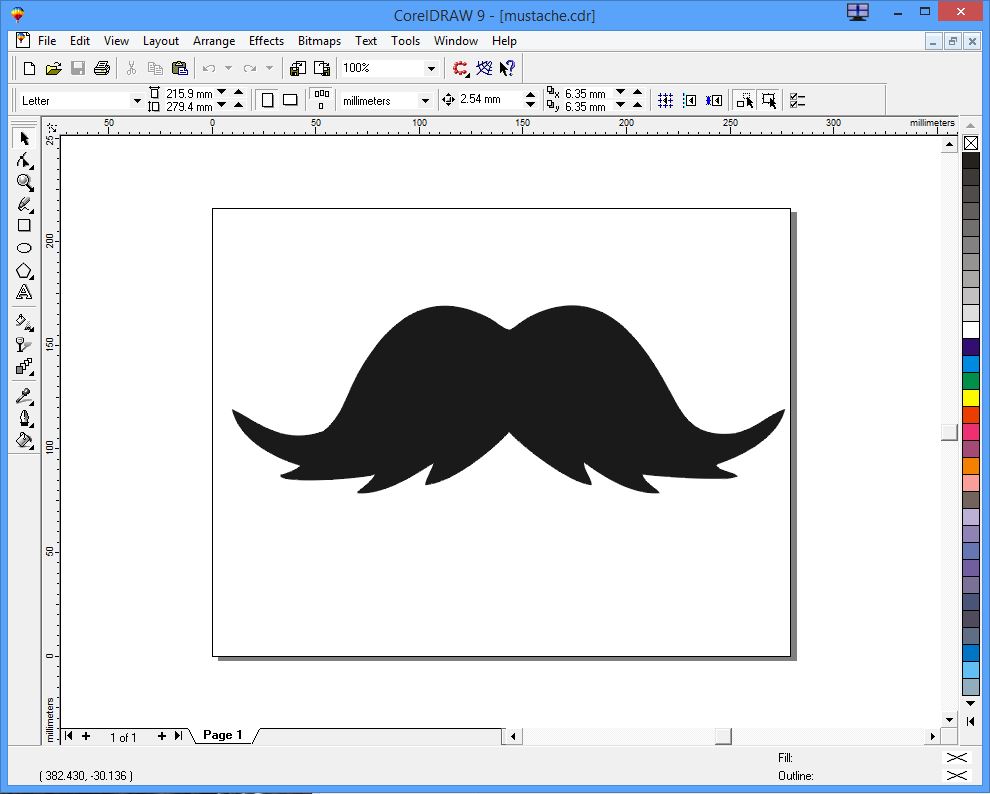Image resolution: width=990 pixels, height=794 pixels.
Task: Select the Freehand drawing tool
Action: 24,205
